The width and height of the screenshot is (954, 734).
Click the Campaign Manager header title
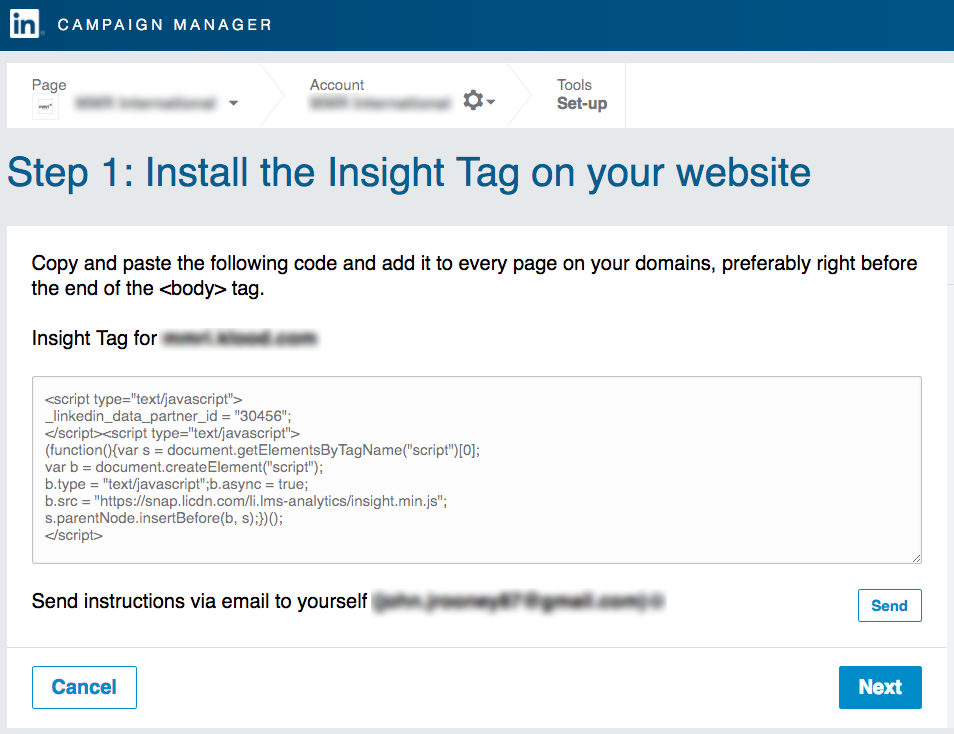(165, 25)
